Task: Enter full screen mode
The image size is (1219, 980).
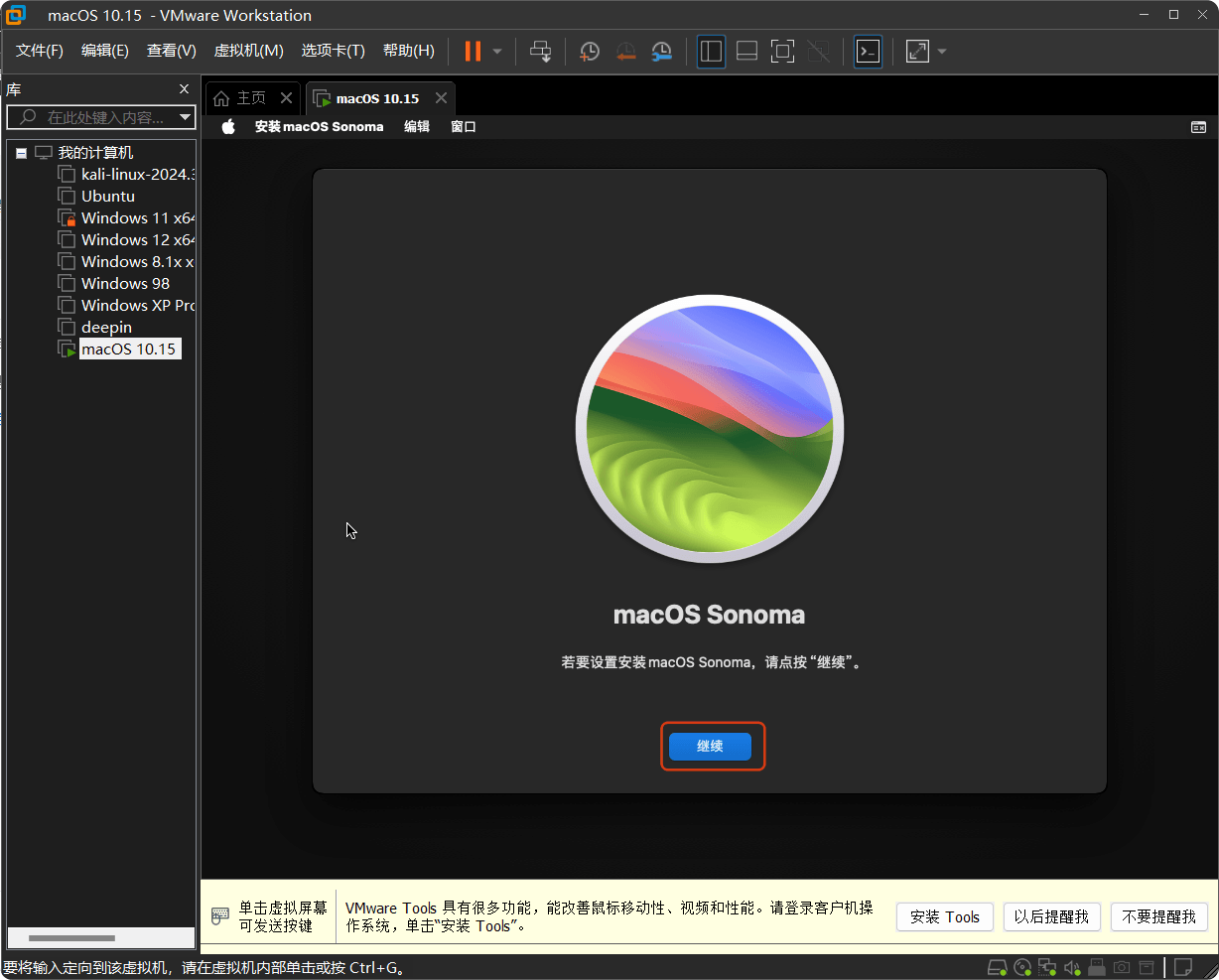Action: click(x=782, y=51)
